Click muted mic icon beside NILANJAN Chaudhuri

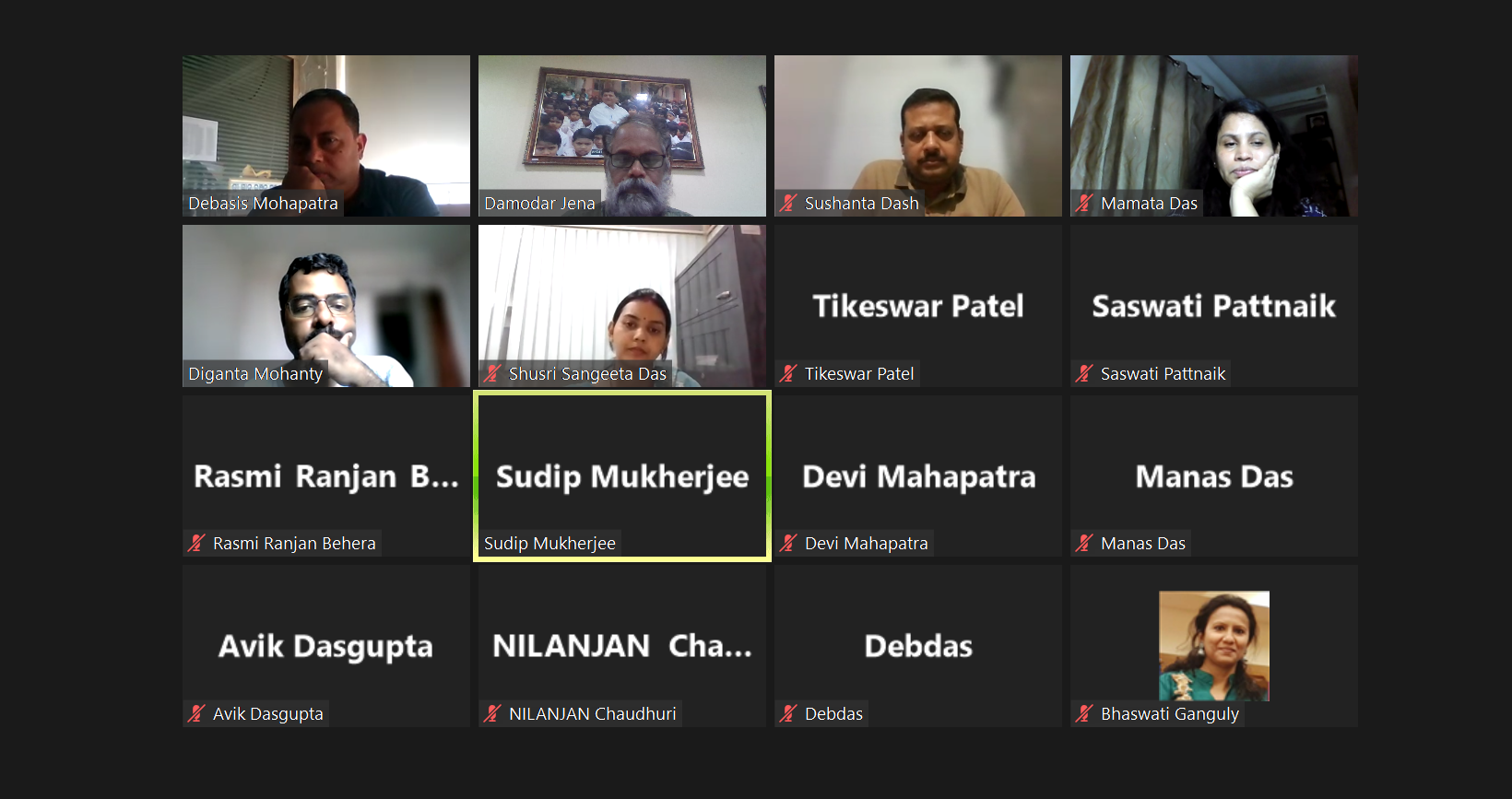coord(492,713)
